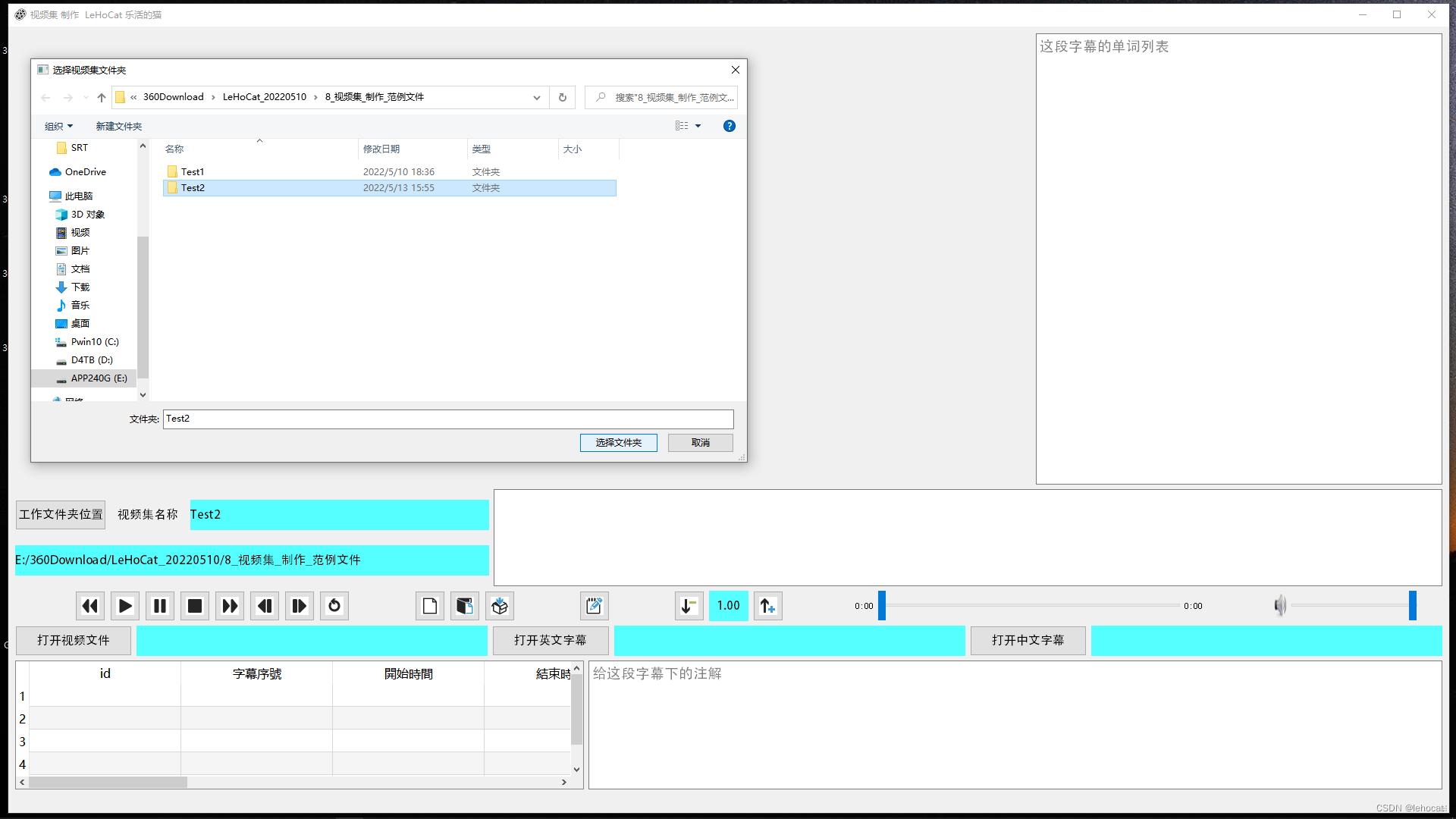Select APP240G (E:) drive in sidebar
The width and height of the screenshot is (1456, 819).
99,378
